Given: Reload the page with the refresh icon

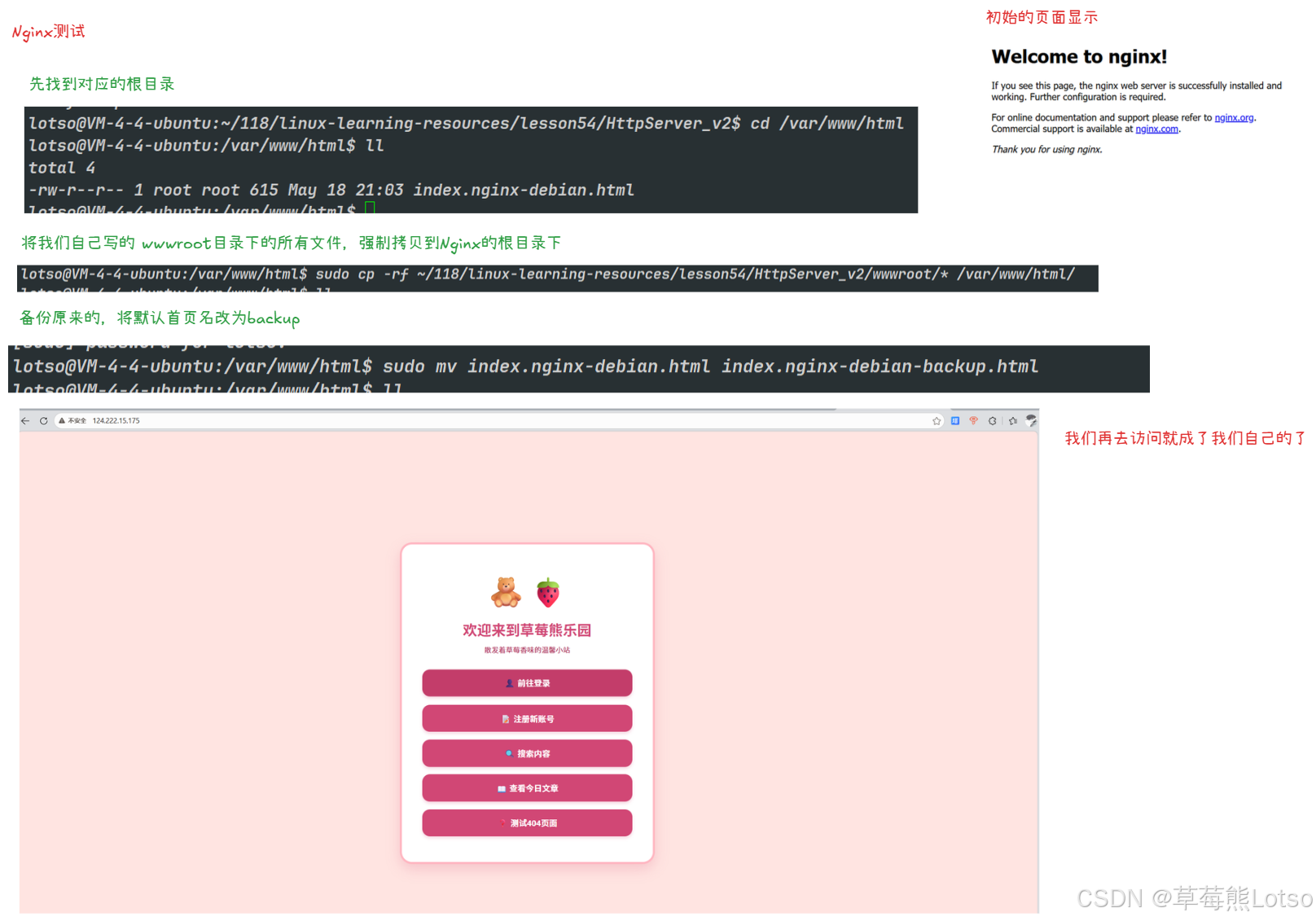Looking at the screenshot, I should coord(44,421).
